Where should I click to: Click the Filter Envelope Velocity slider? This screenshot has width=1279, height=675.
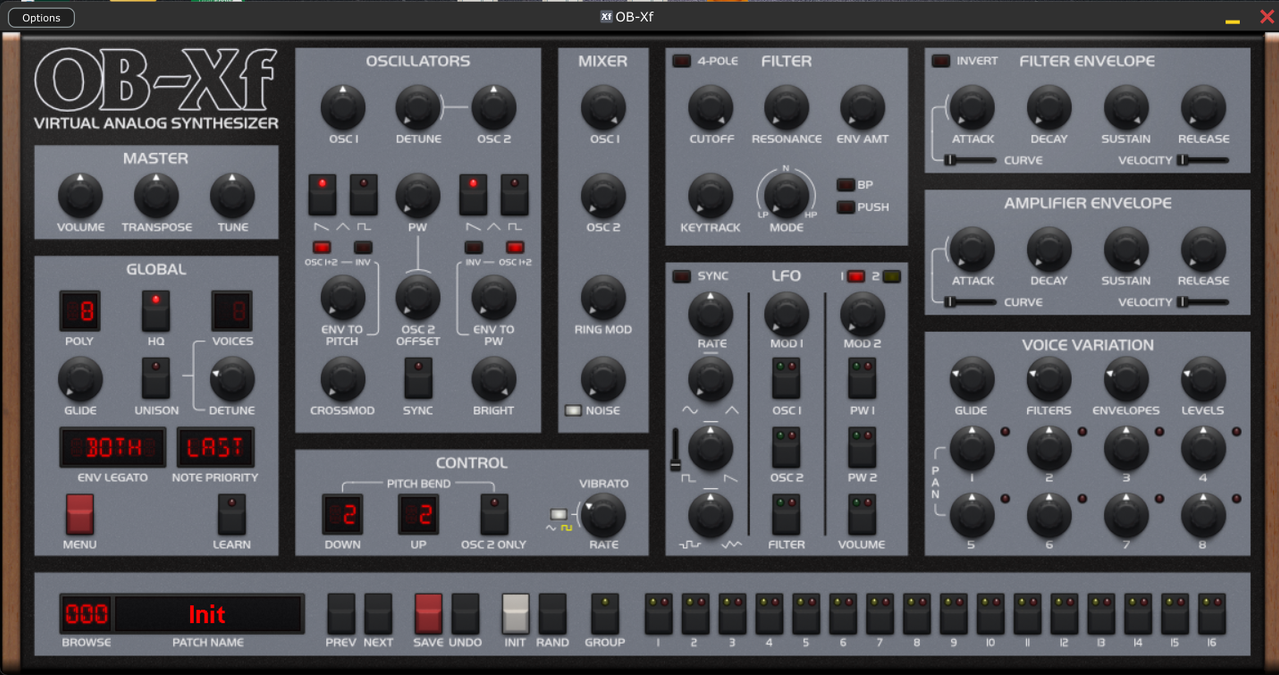click(x=1203, y=160)
